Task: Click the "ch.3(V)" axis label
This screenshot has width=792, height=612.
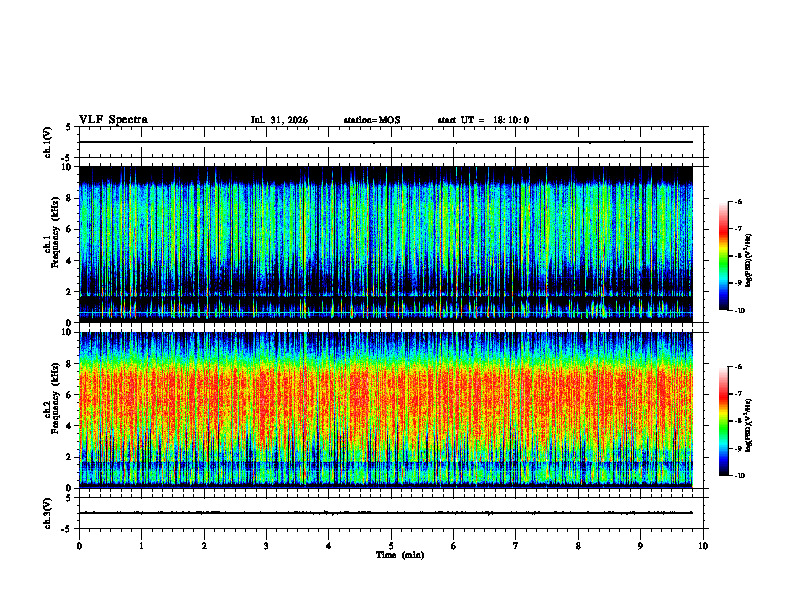Action: click(47, 513)
